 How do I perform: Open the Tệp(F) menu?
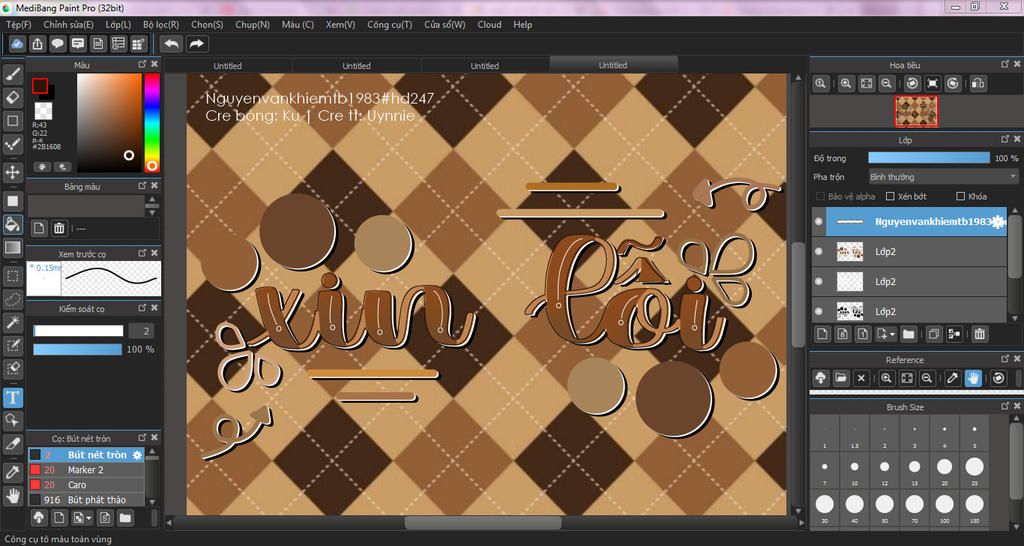click(x=19, y=25)
